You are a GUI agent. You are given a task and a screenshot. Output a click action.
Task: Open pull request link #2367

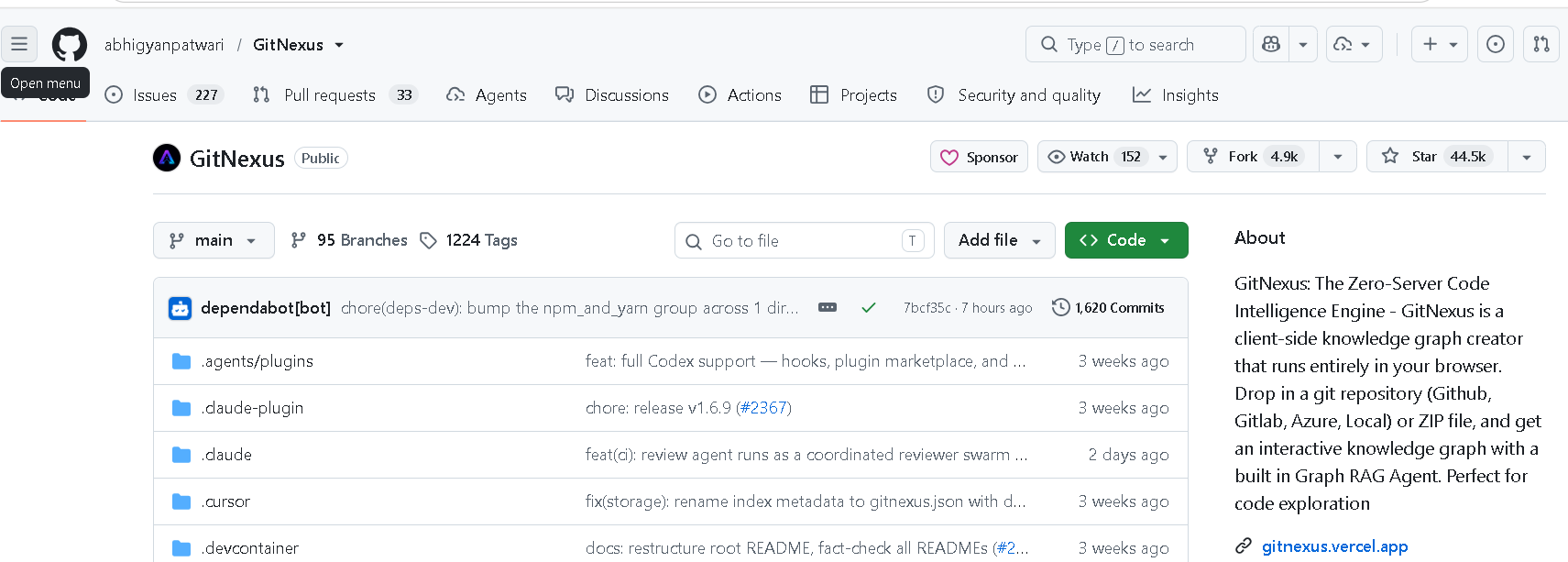(x=763, y=408)
